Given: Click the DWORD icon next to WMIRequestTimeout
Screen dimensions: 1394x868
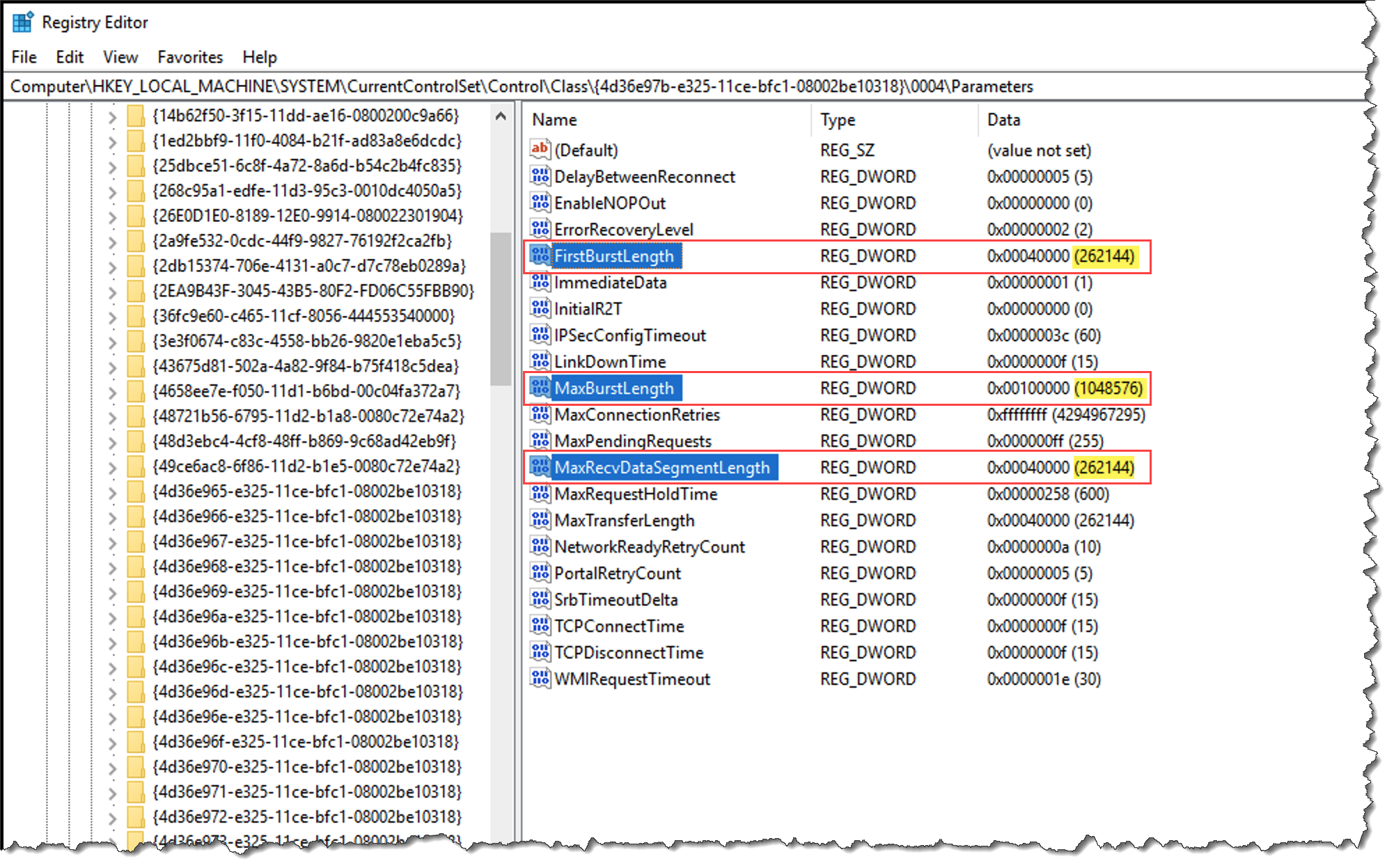Looking at the screenshot, I should click(x=540, y=679).
